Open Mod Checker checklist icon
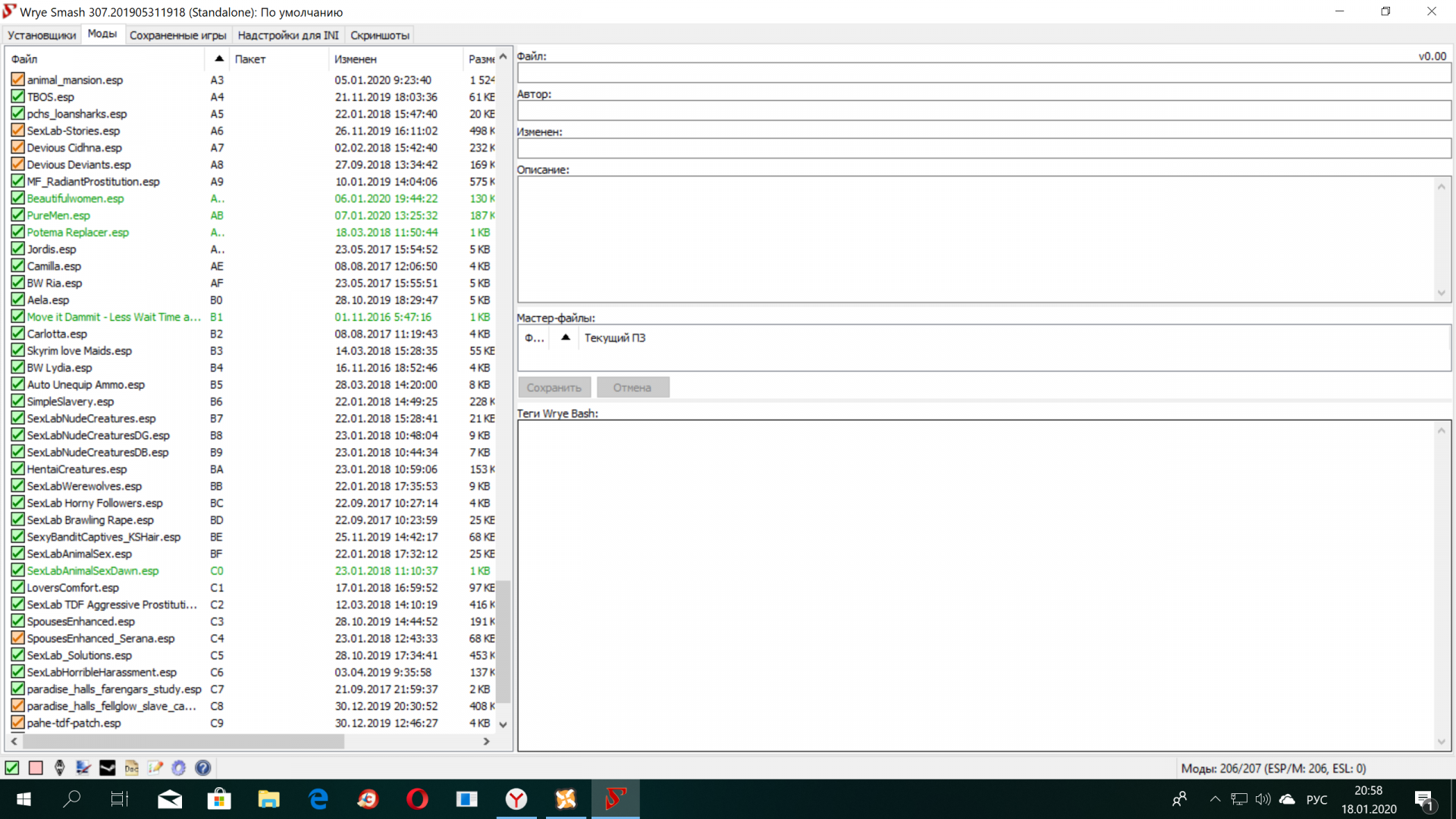Screen dimensions: 1456x819 coord(155,767)
